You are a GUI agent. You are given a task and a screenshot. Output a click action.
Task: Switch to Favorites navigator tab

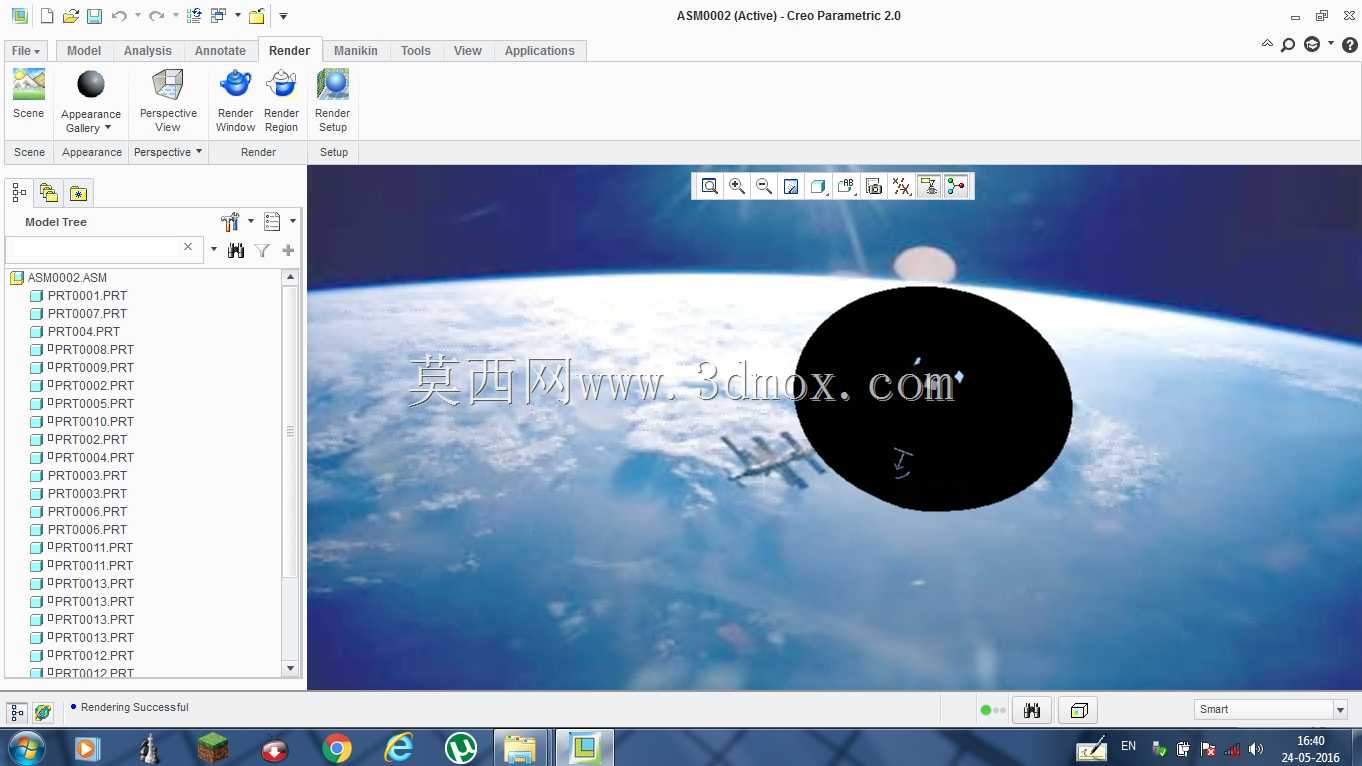coord(79,192)
